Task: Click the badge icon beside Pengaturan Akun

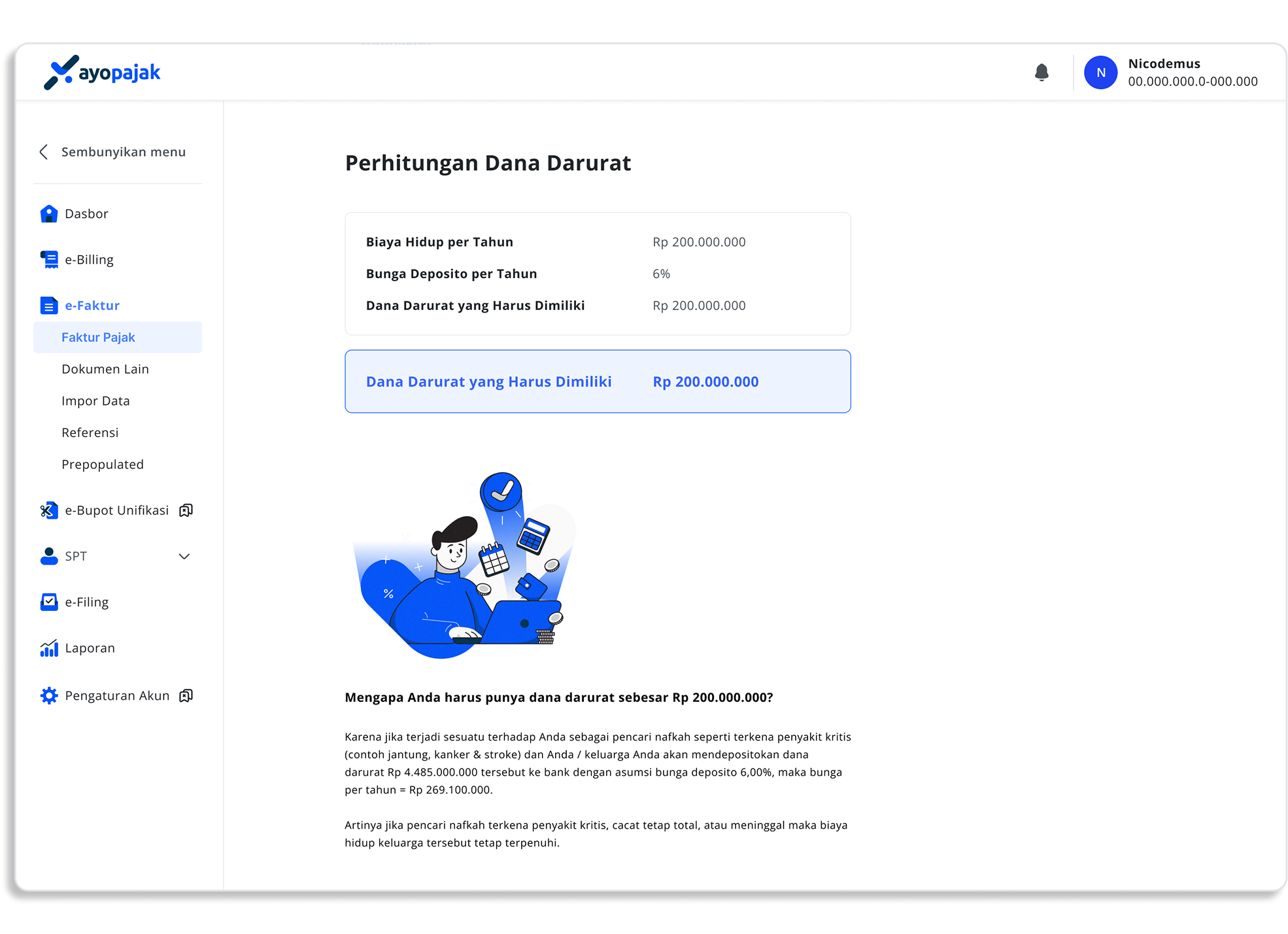Action: click(x=186, y=695)
